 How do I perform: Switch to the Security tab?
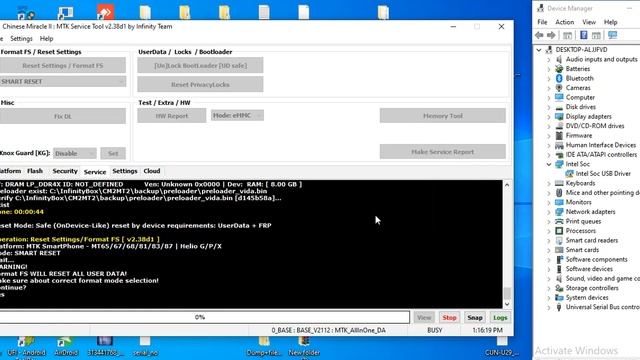[65, 171]
